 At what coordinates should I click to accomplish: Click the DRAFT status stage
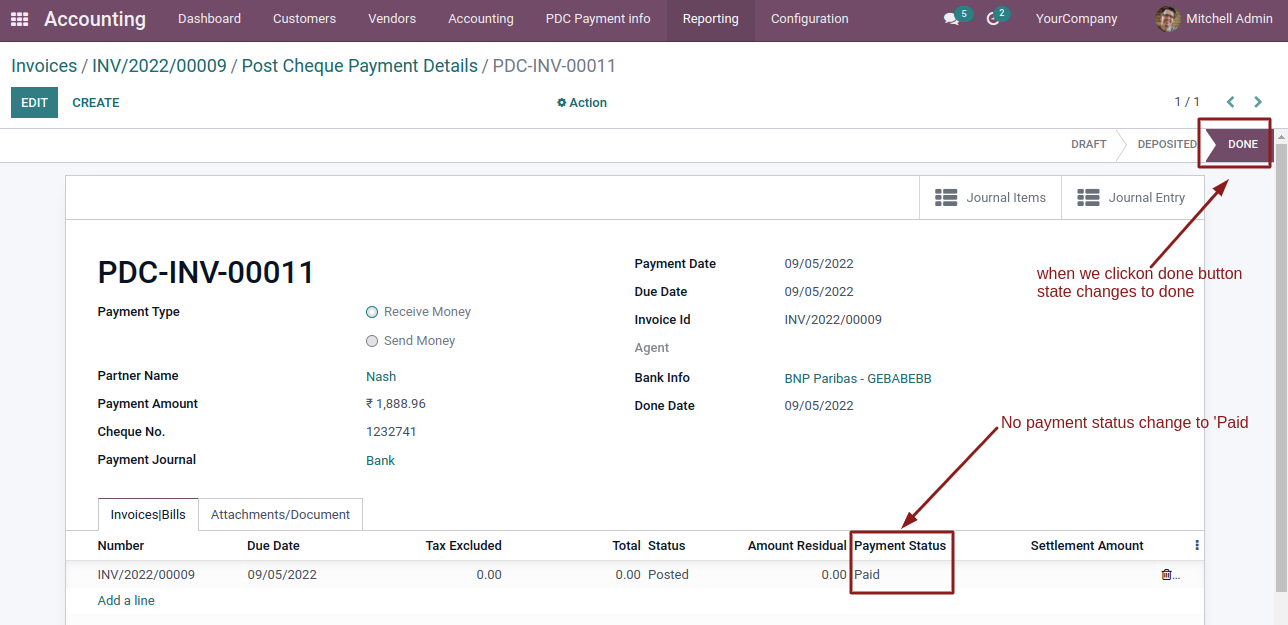(1088, 144)
